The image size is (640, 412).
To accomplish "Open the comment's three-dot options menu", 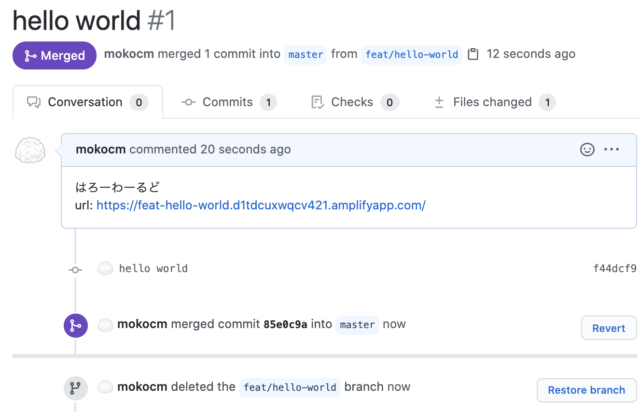I will point(611,149).
